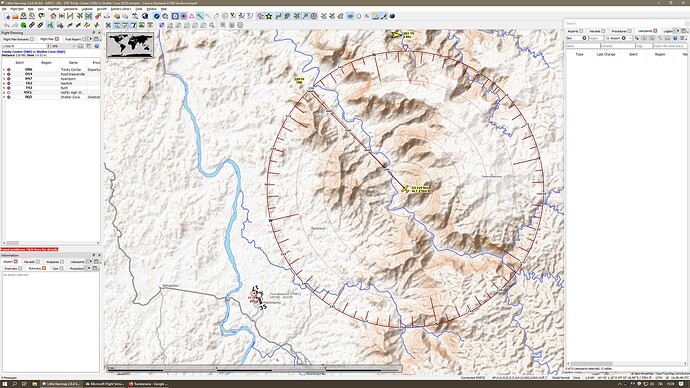Click the box on search Procedures tab
The image size is (690, 388).
click(629, 31)
